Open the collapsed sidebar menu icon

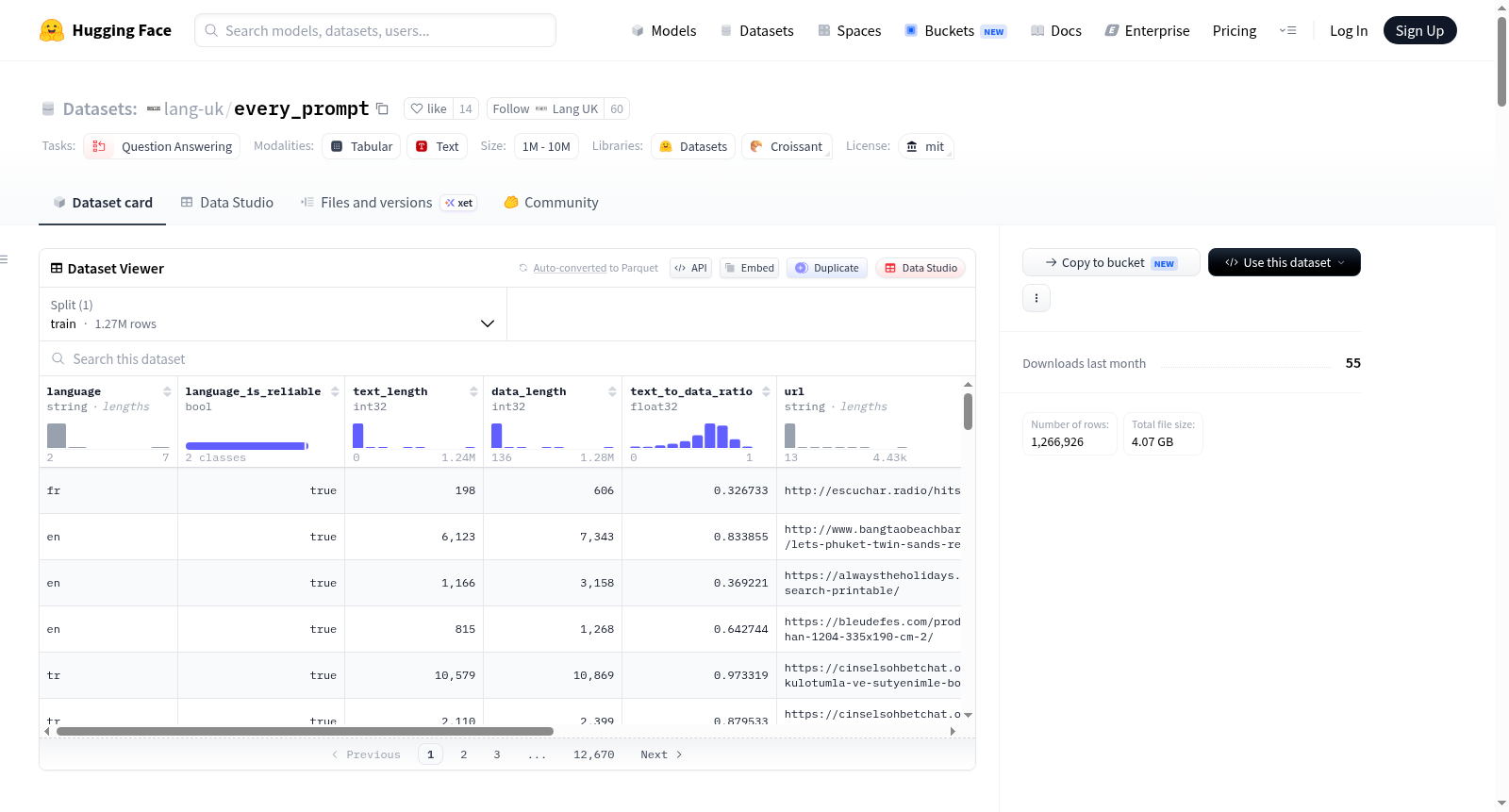[x=4, y=259]
